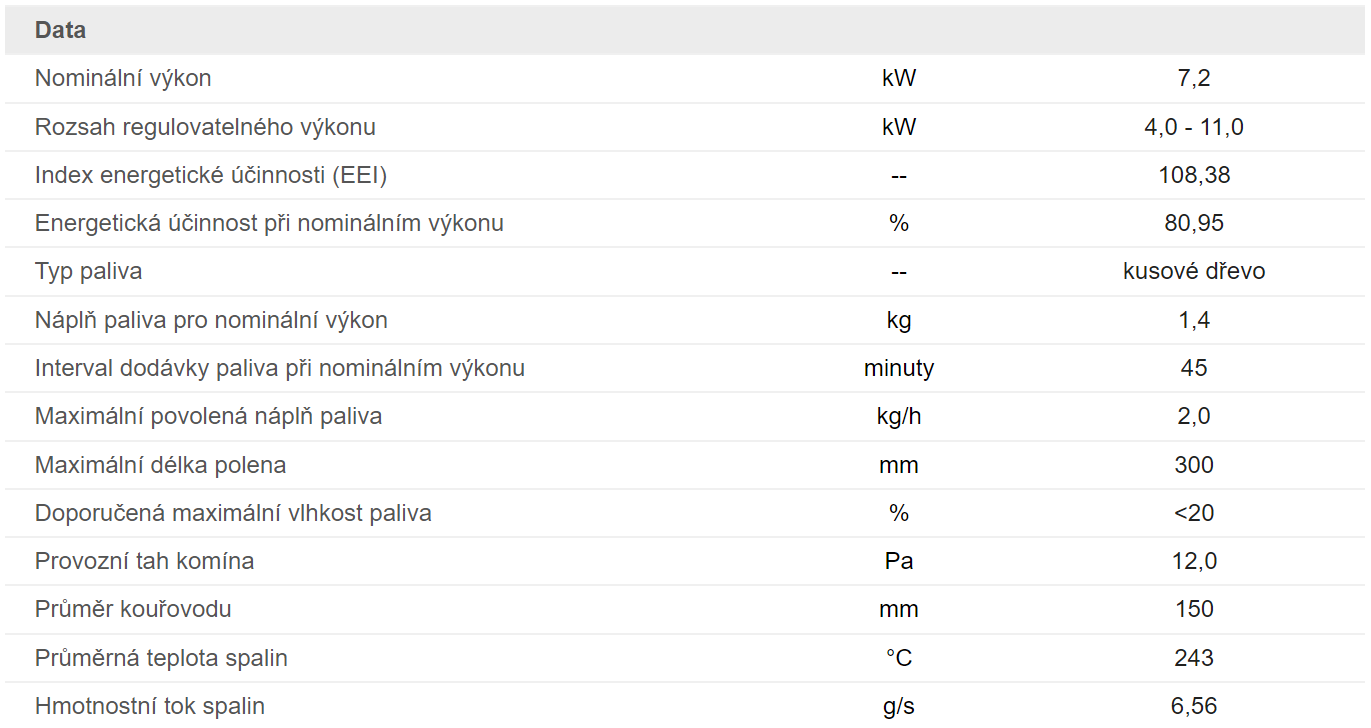1371x728 pixels.
Task: Click the 108,38 EEI value
Action: click(1194, 175)
